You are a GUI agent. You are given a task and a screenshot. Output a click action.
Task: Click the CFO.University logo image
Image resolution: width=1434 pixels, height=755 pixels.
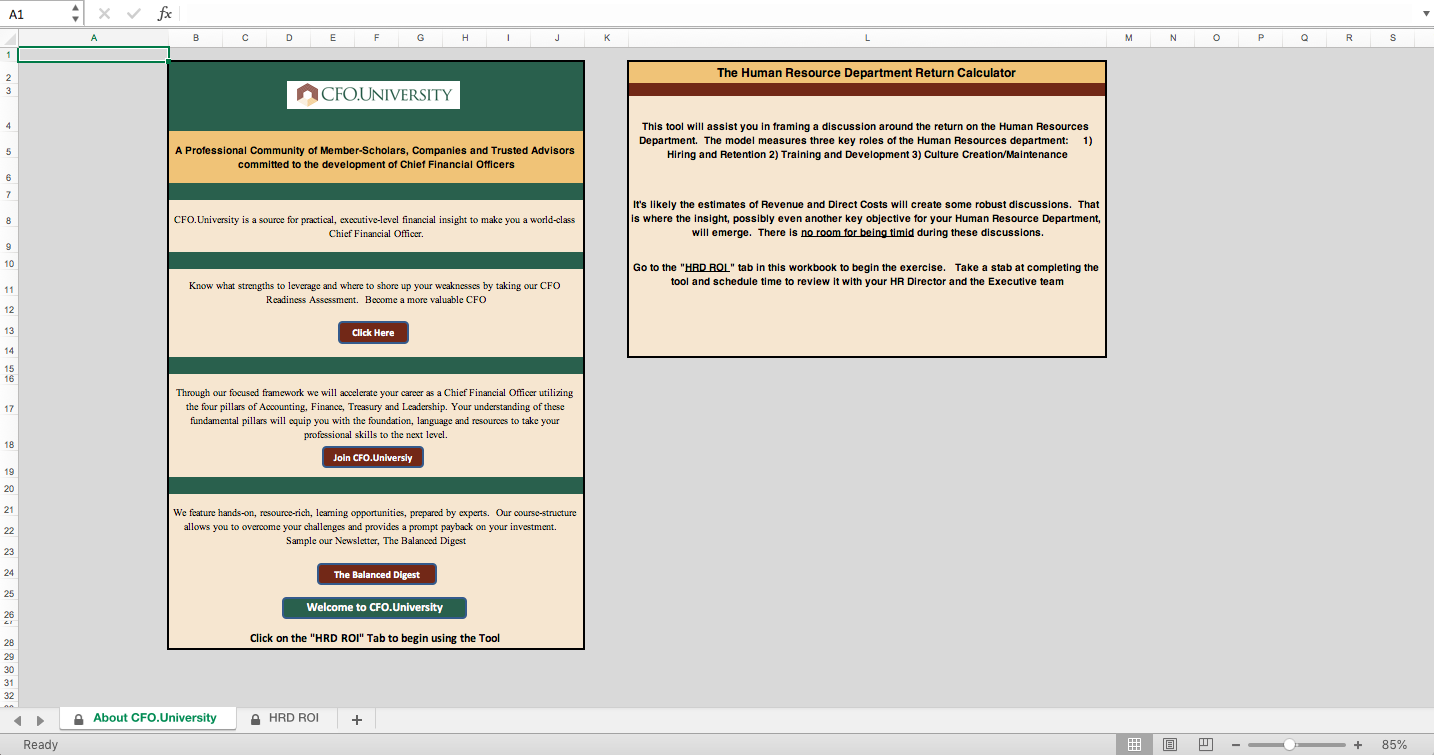point(373,95)
